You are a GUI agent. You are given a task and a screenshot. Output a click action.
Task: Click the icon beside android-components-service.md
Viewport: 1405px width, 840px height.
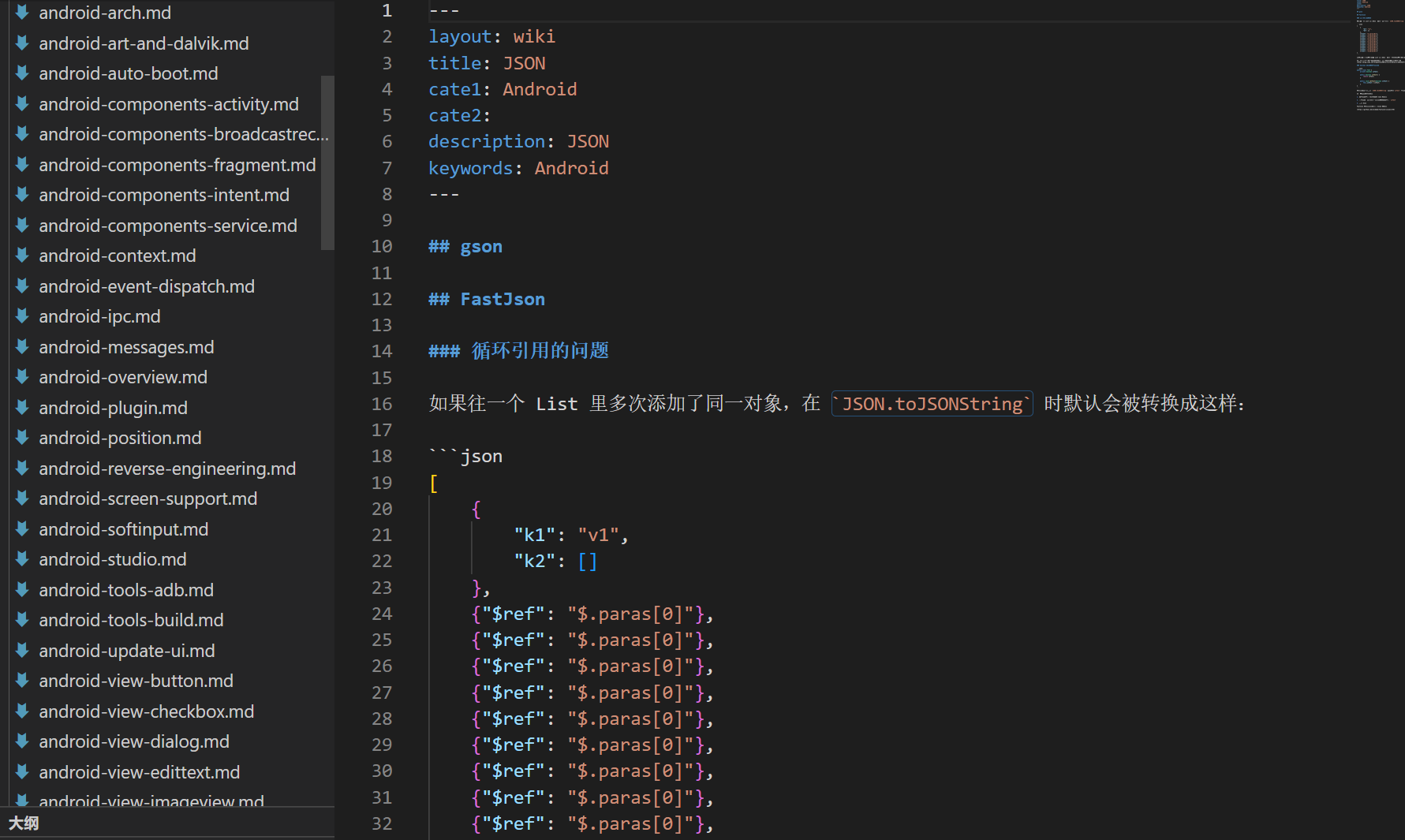[22, 225]
